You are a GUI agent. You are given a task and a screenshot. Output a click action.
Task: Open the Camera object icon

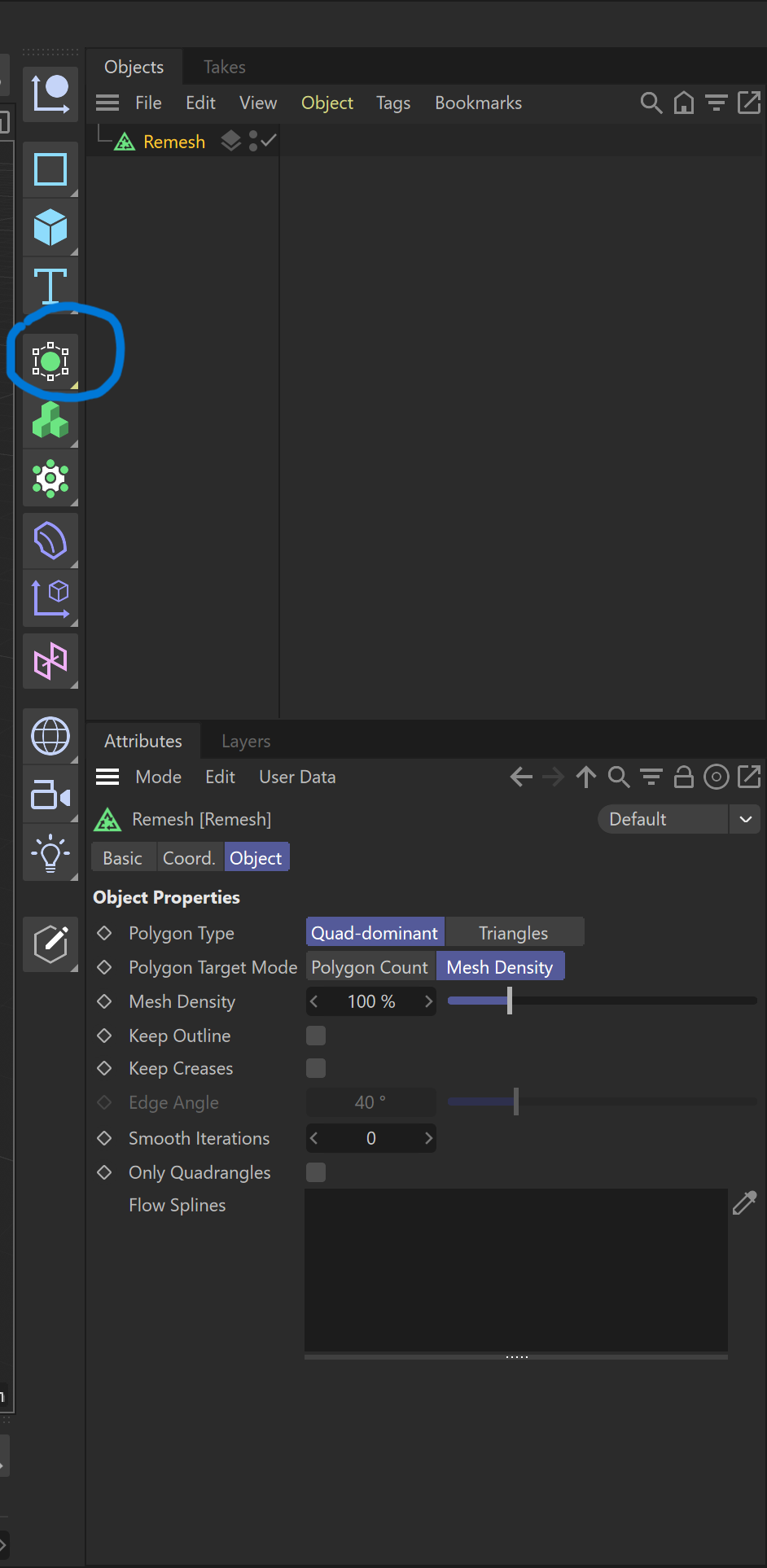pyautogui.click(x=50, y=795)
